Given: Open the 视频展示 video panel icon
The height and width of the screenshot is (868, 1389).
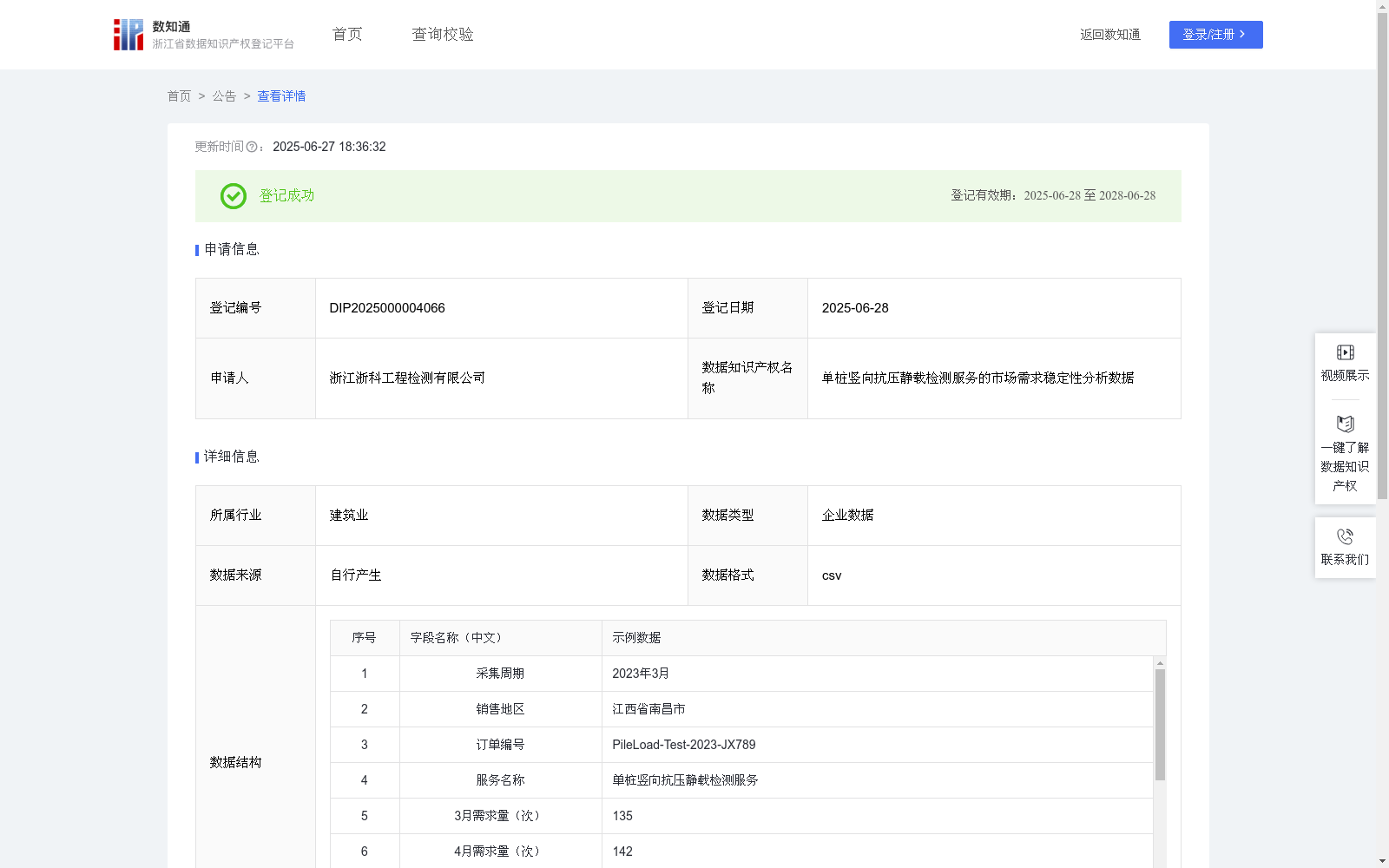Looking at the screenshot, I should [x=1345, y=352].
